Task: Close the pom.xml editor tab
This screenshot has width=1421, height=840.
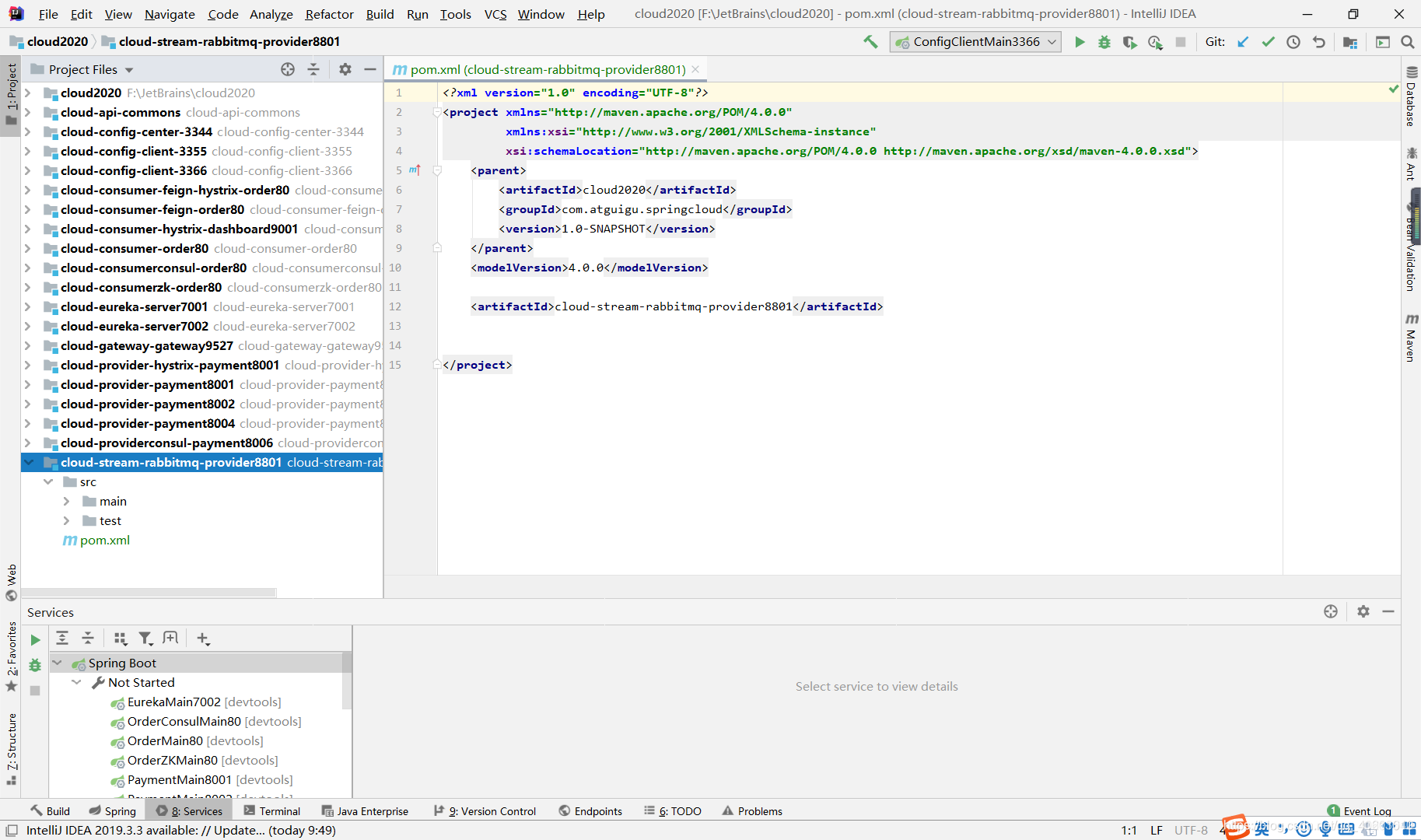Action: 695,69
